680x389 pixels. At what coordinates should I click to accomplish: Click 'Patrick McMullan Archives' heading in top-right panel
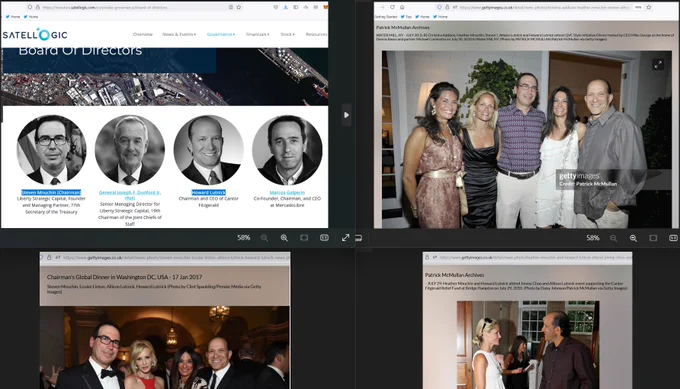[x=402, y=27]
